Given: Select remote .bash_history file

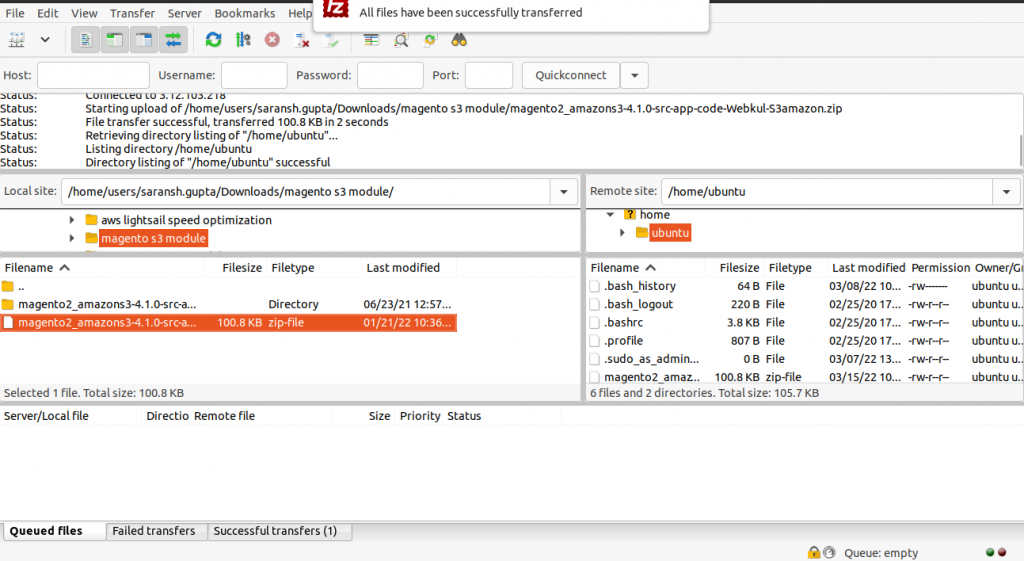Looking at the screenshot, I should (805, 286).
